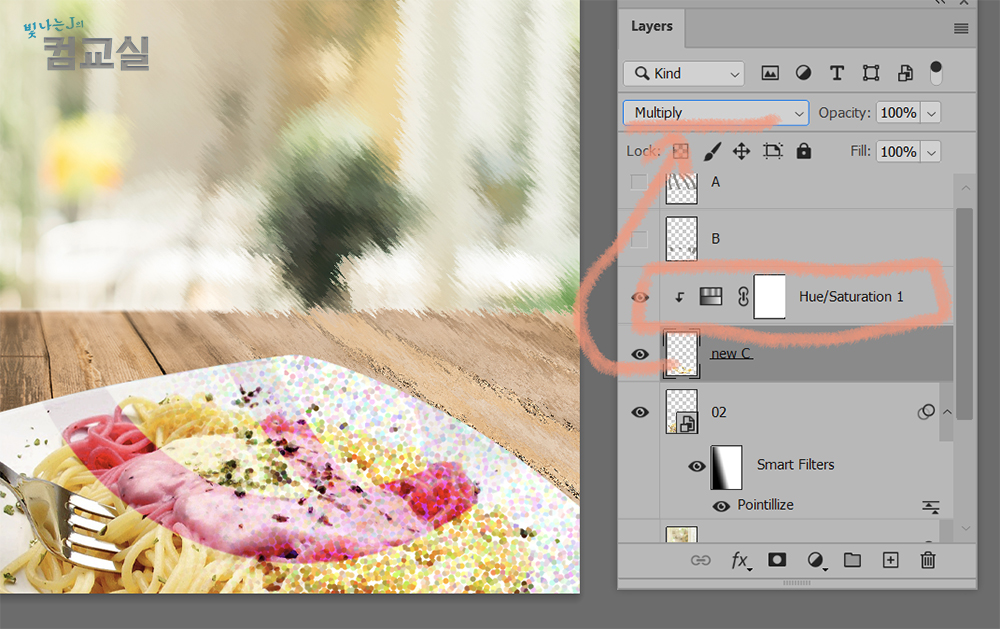This screenshot has height=629, width=1000.
Task: Select layer B thumbnail
Action: 681,239
